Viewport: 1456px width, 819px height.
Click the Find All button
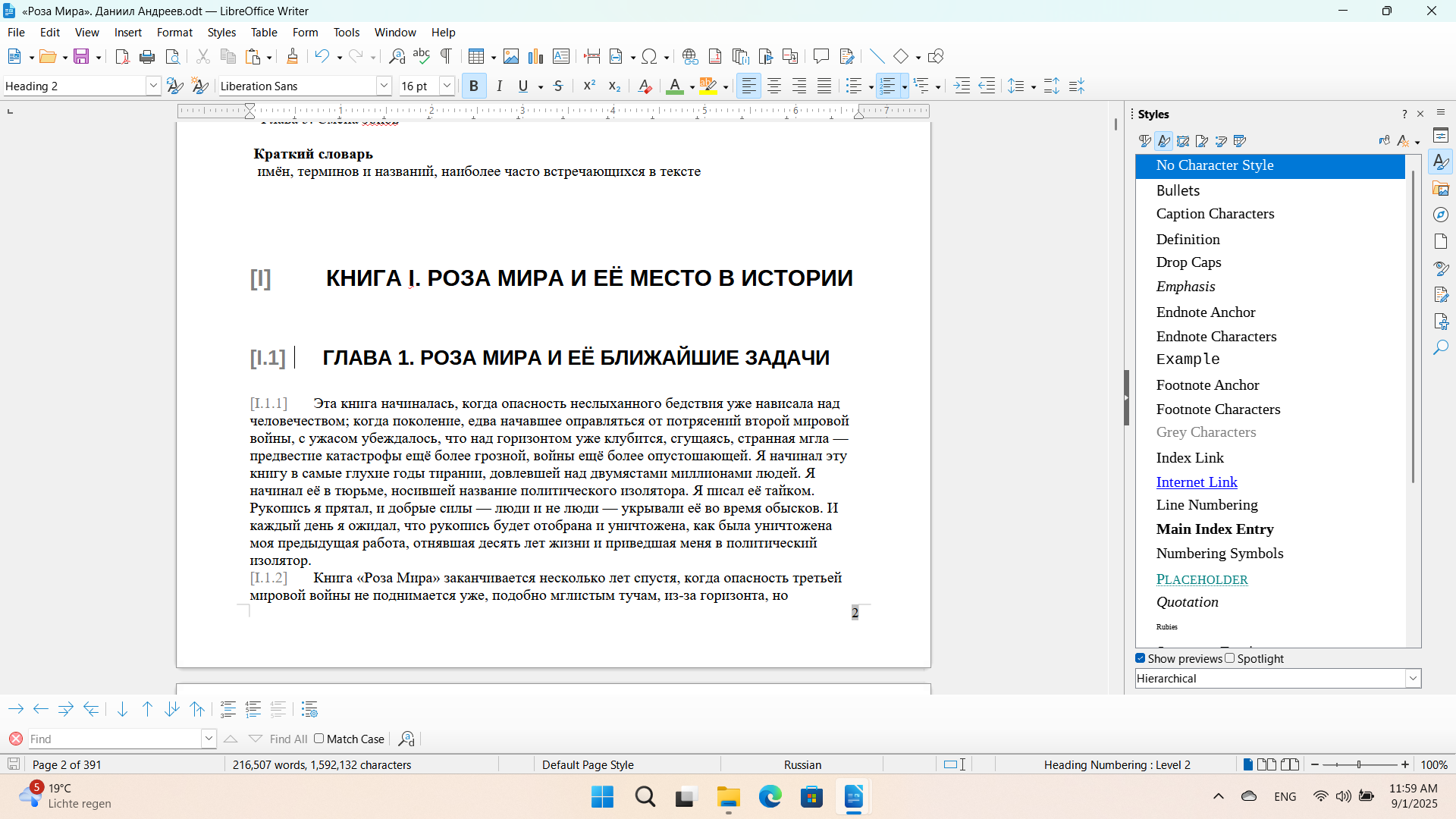(x=289, y=739)
